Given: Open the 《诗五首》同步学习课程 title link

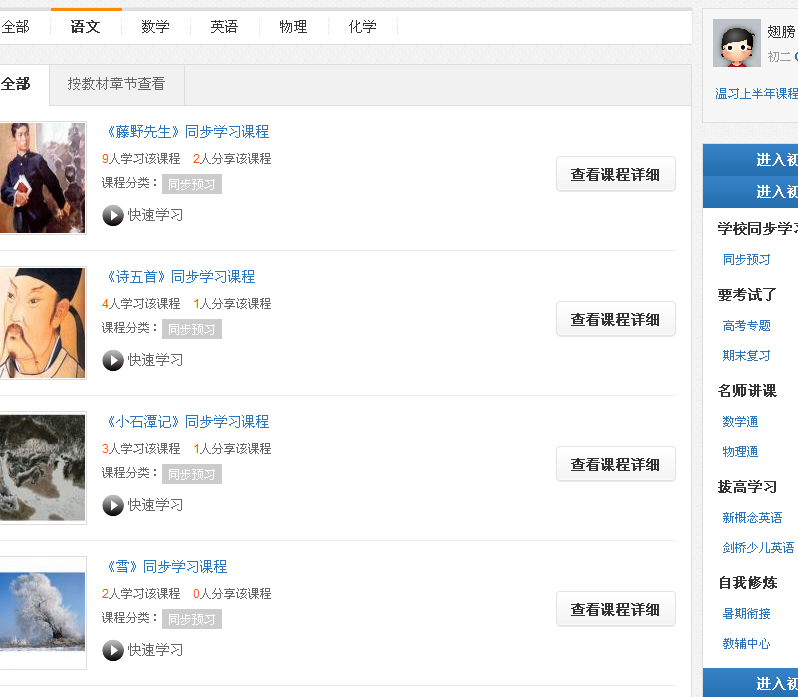Looking at the screenshot, I should [x=179, y=277].
